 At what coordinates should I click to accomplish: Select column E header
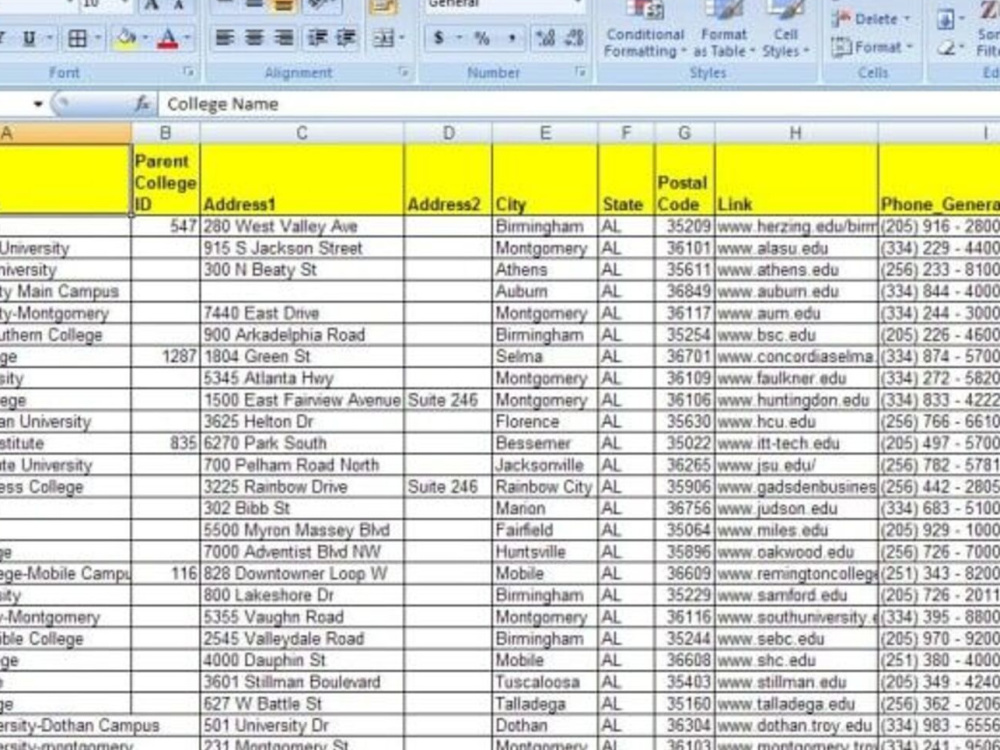click(545, 133)
